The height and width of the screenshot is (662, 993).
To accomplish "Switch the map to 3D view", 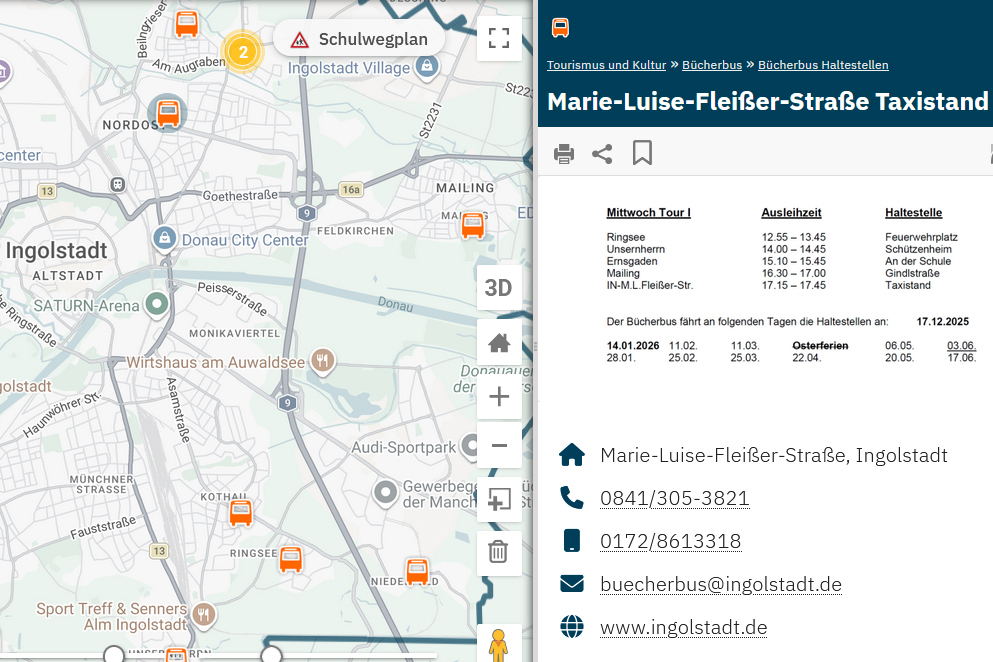I will coord(498,288).
